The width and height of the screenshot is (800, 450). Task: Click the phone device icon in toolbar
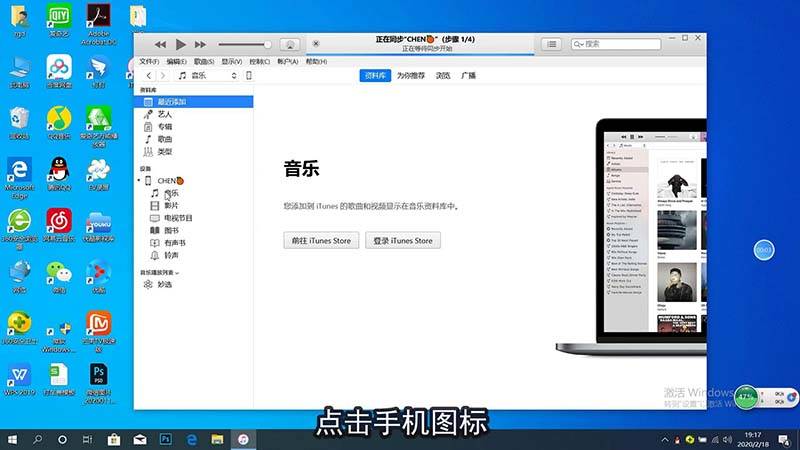[249, 76]
